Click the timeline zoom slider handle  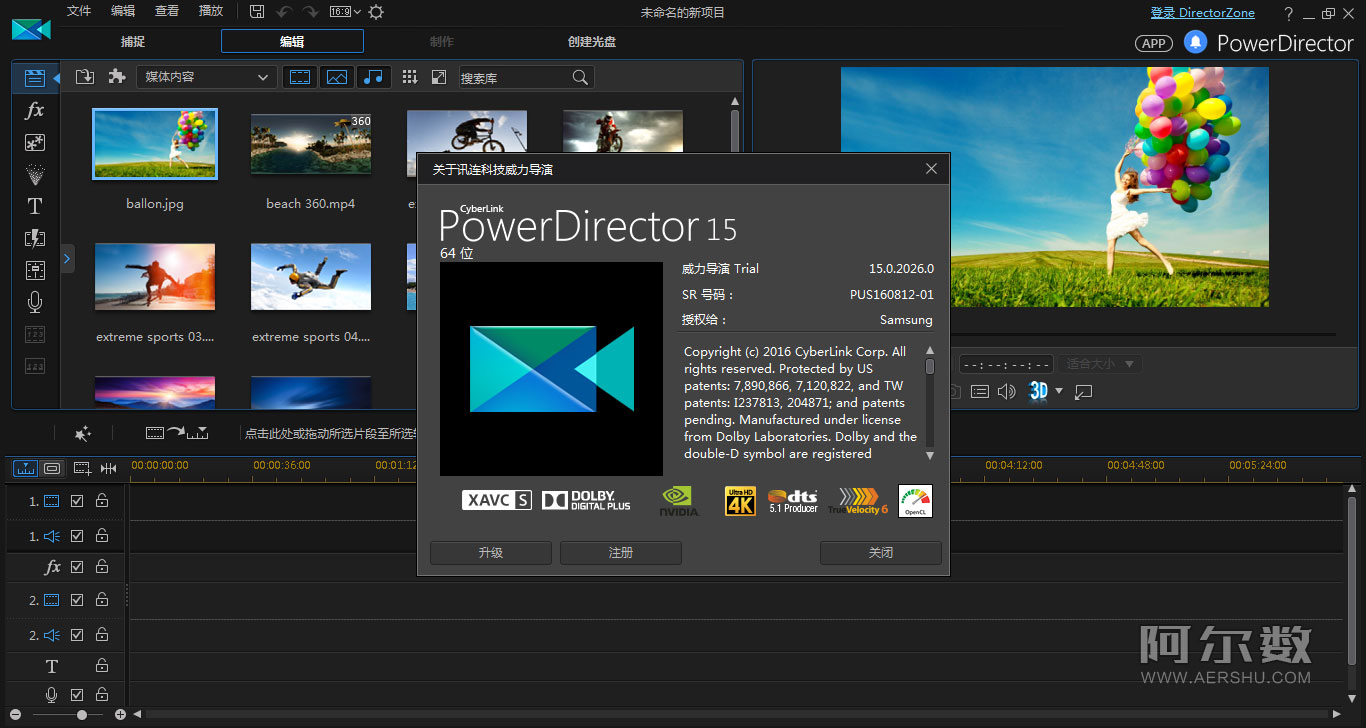pos(82,714)
